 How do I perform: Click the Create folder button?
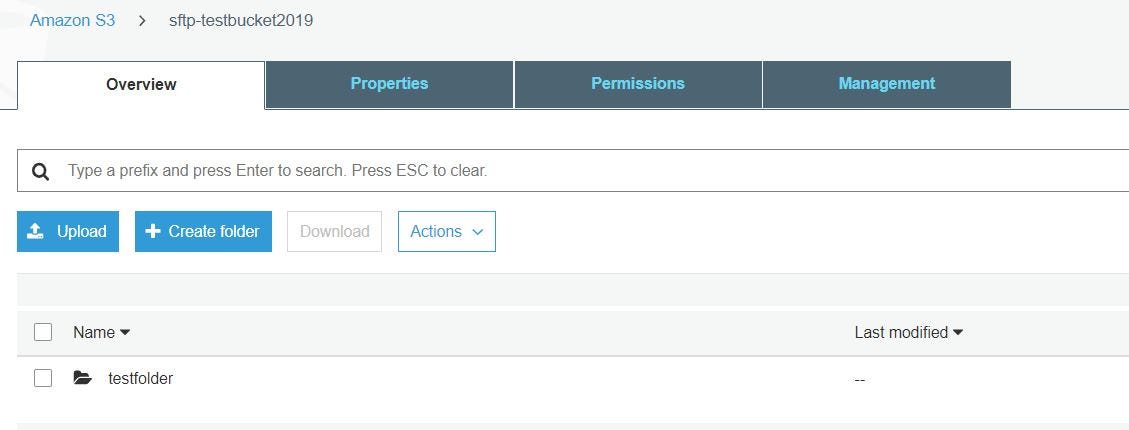(x=203, y=231)
